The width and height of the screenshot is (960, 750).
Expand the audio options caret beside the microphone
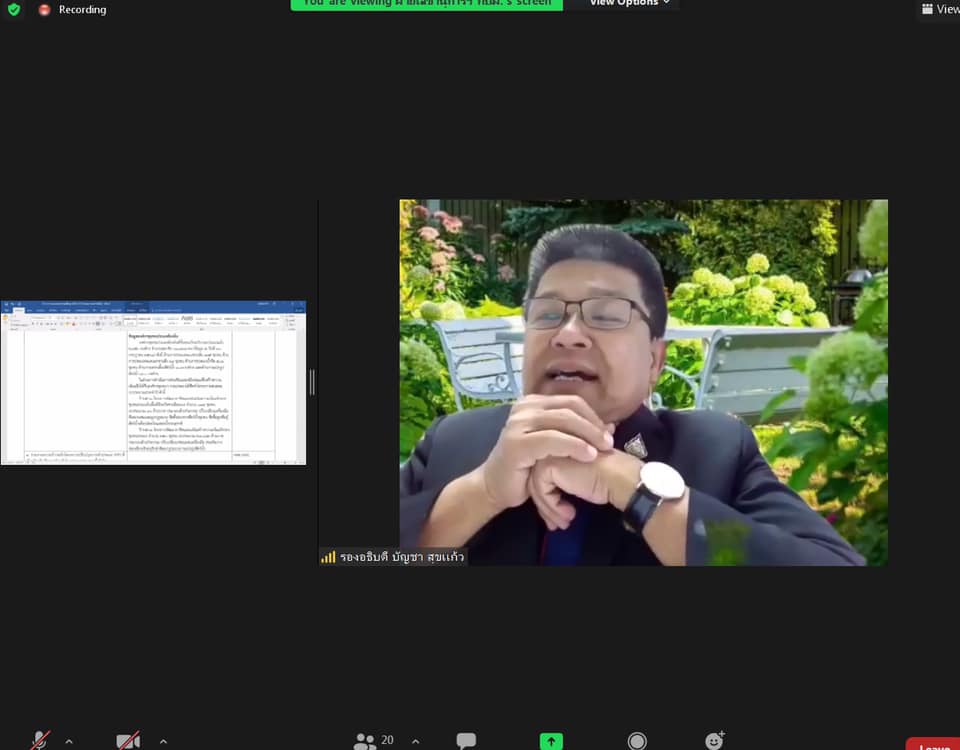[69, 741]
